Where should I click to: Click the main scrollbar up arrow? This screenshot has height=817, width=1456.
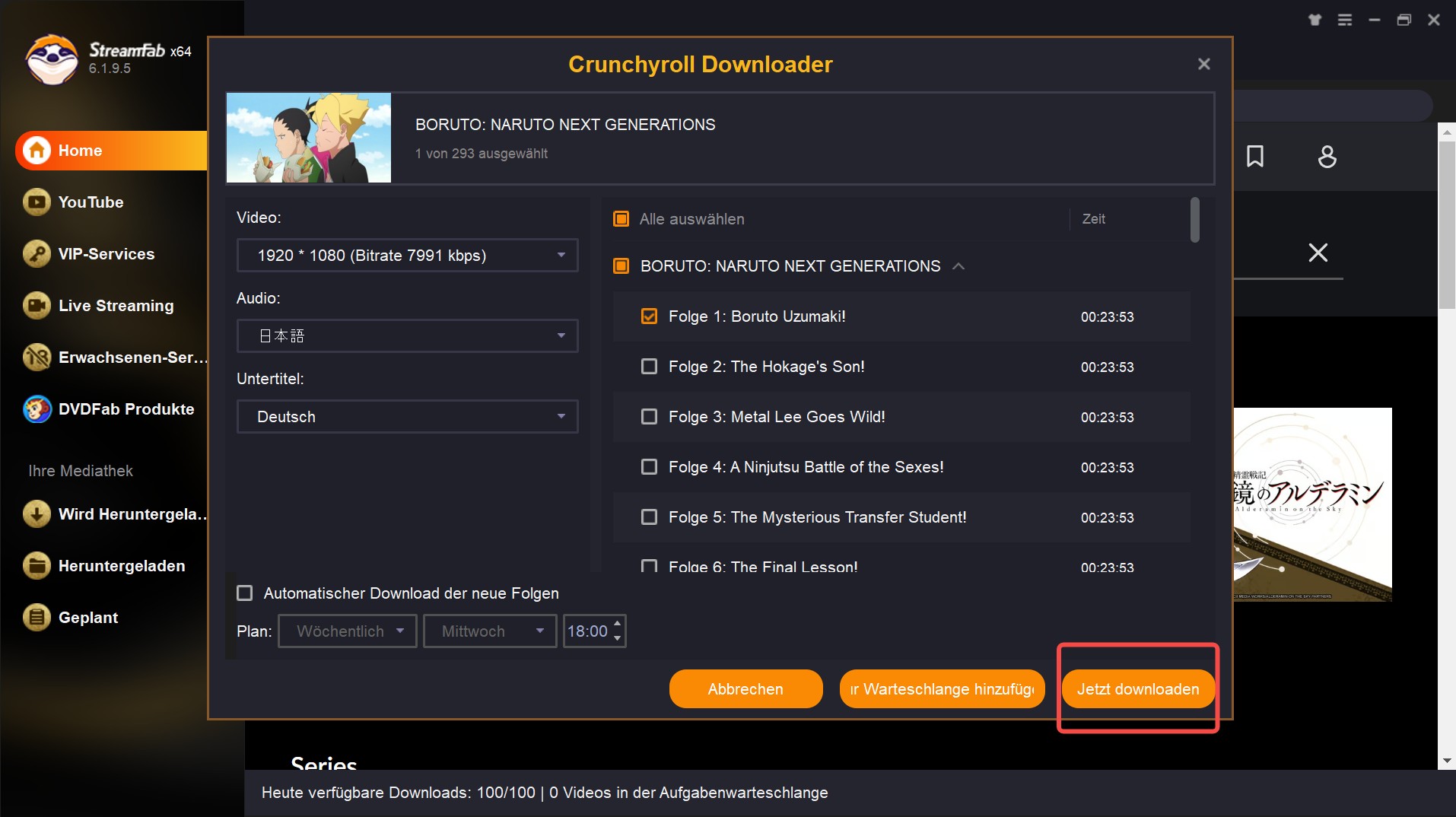1446,132
